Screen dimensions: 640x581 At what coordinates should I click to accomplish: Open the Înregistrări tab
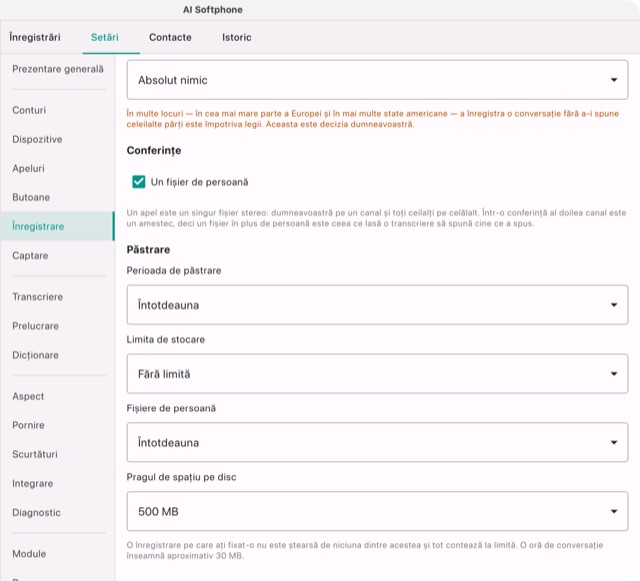pyautogui.click(x=35, y=37)
